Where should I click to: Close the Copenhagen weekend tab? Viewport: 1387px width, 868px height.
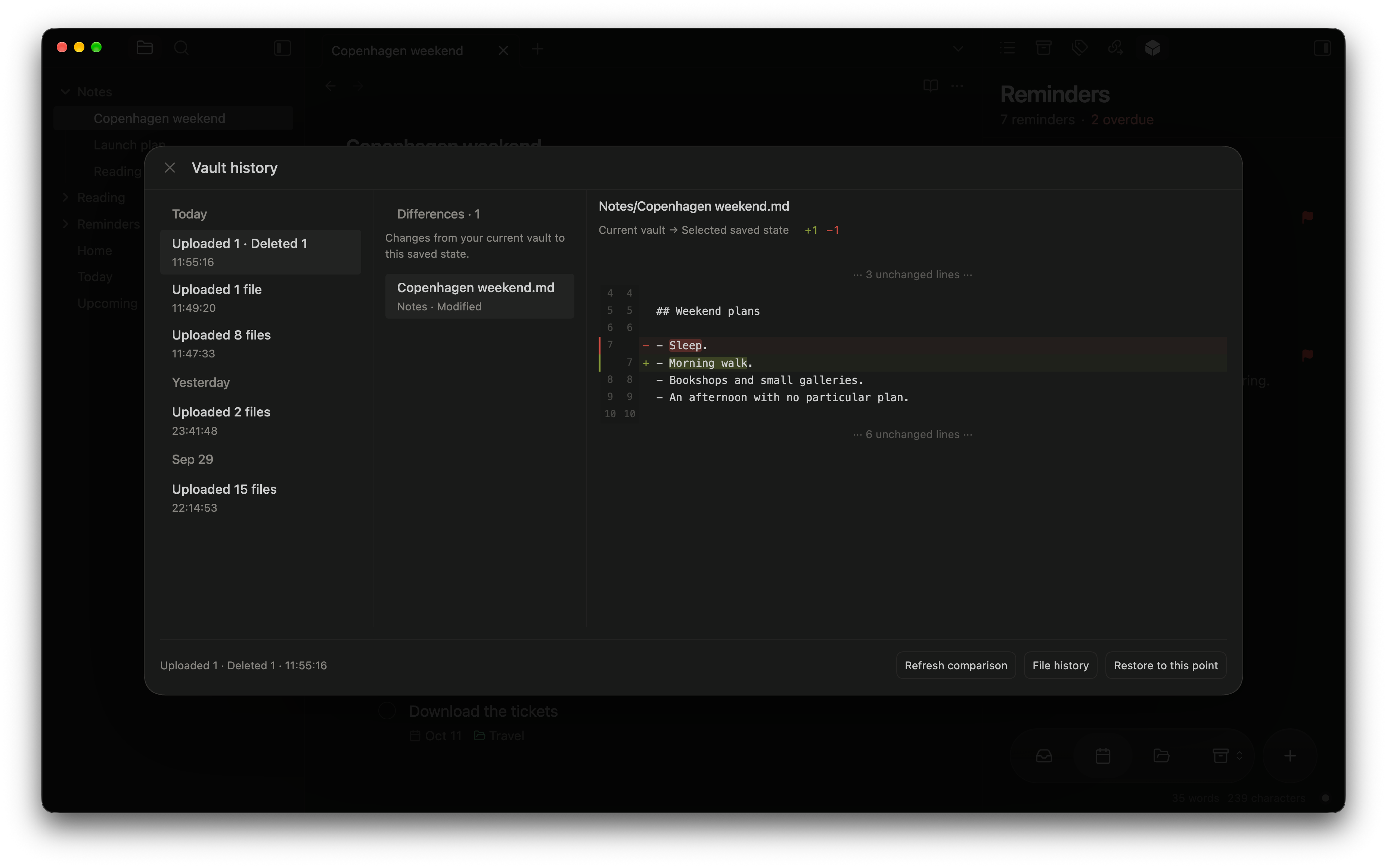pyautogui.click(x=503, y=50)
